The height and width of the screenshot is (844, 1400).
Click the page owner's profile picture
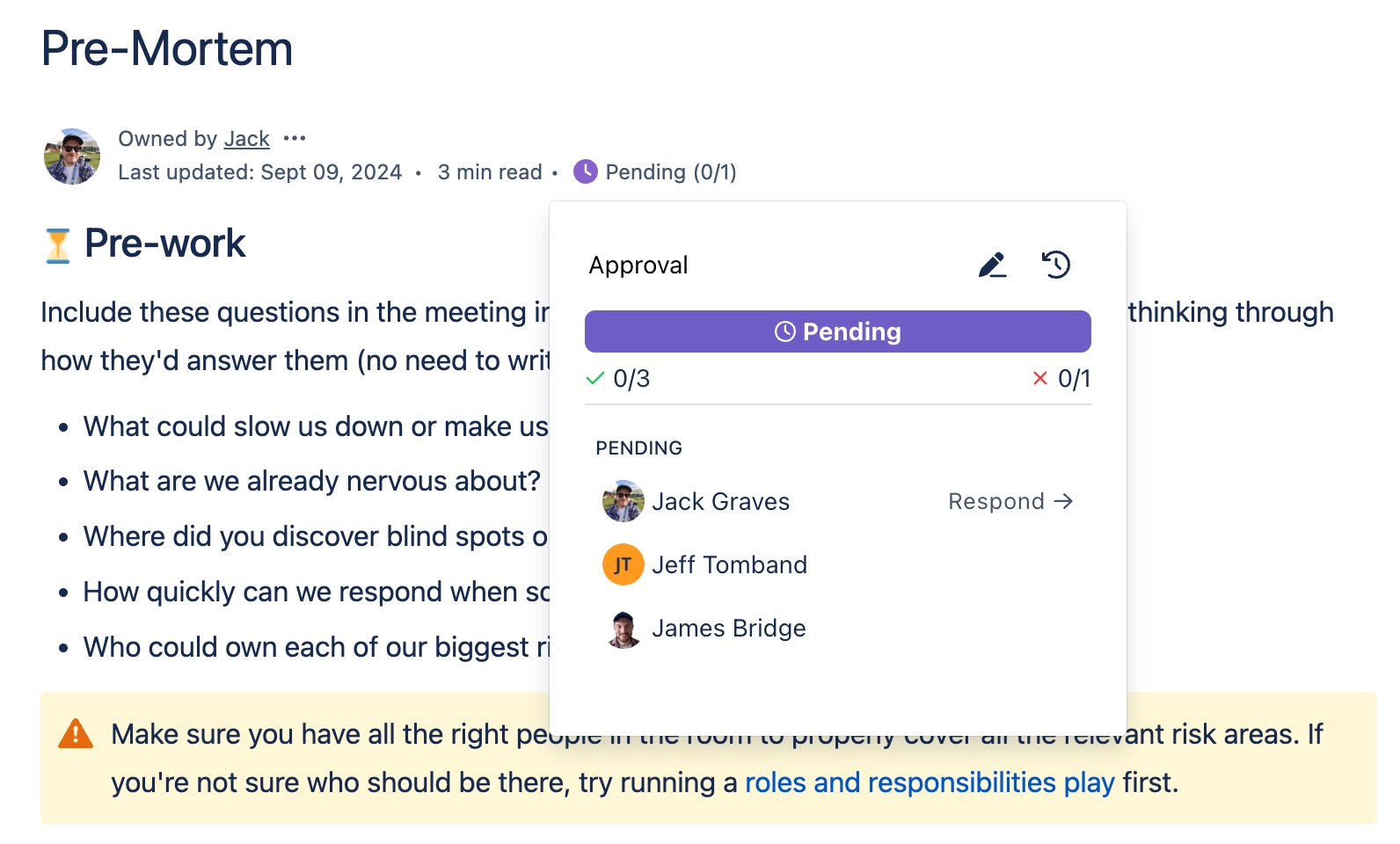point(72,156)
